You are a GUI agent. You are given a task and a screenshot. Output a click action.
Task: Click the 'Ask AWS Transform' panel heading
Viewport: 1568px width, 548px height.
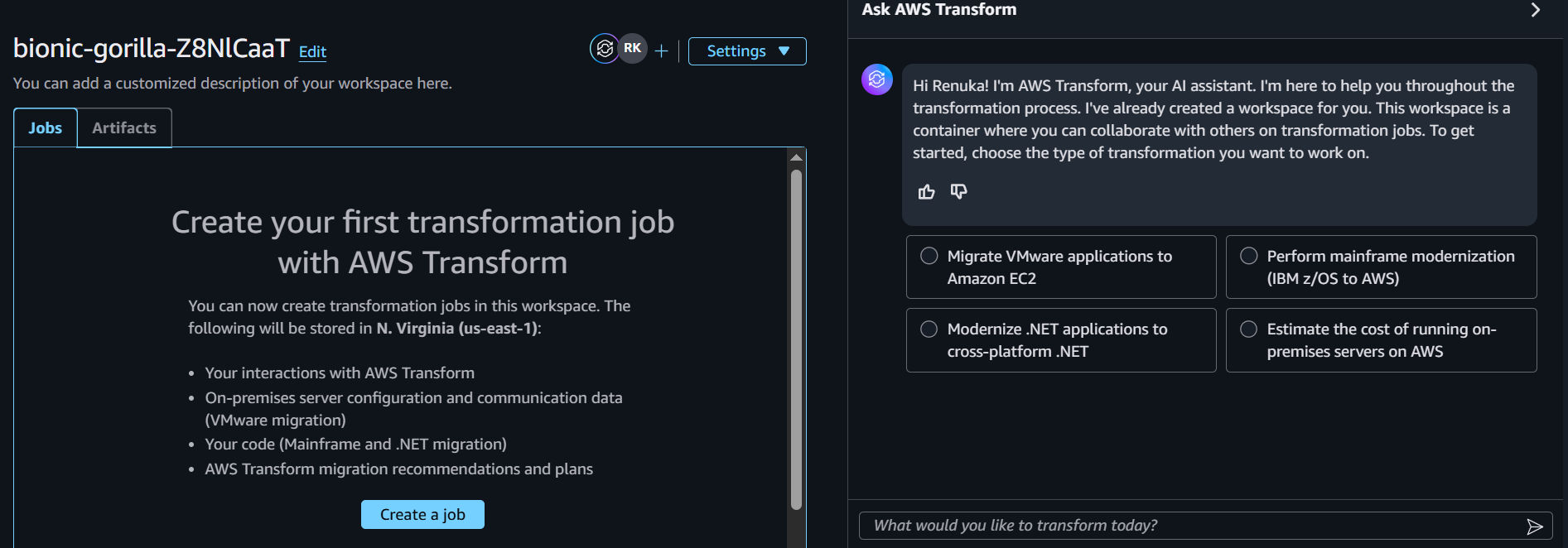tap(939, 10)
